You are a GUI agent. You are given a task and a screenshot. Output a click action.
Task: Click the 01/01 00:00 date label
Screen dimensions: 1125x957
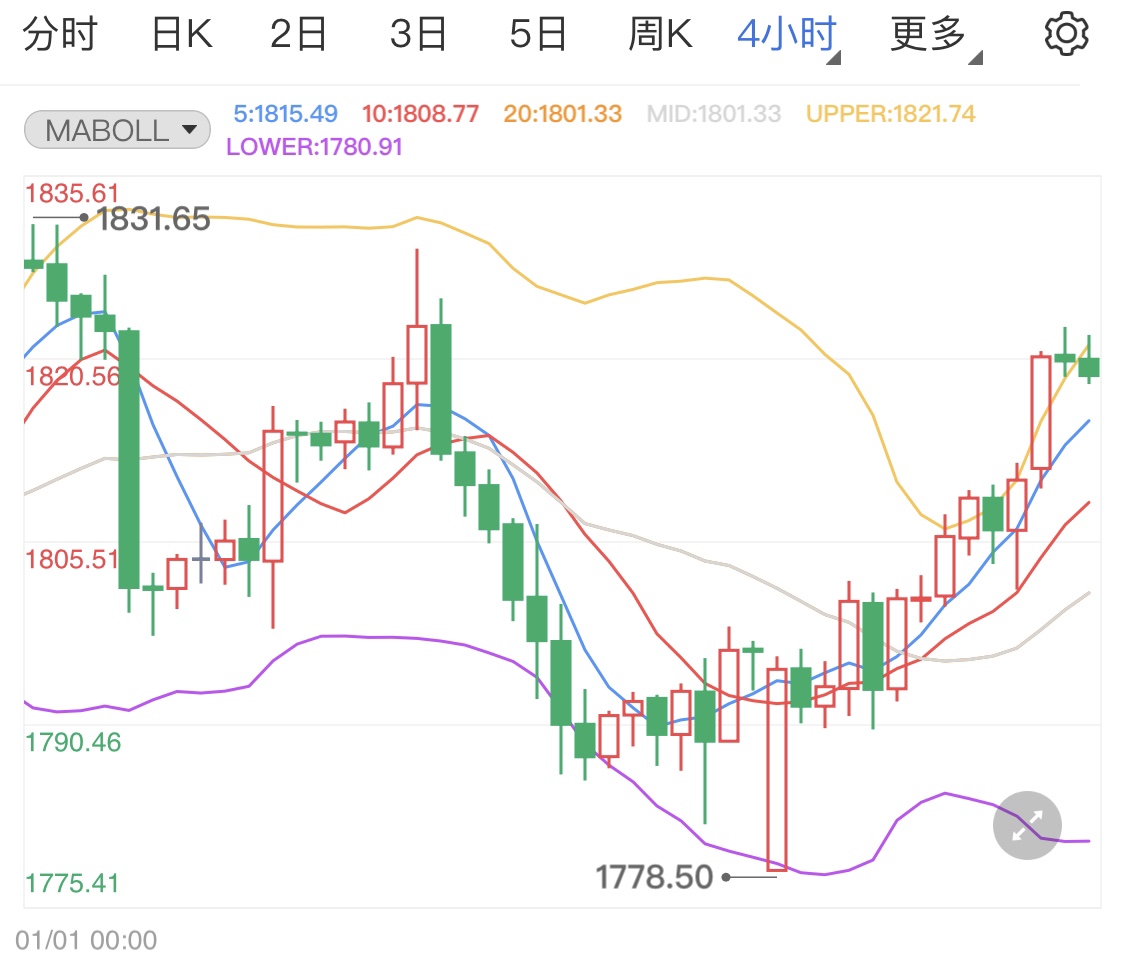click(x=86, y=940)
